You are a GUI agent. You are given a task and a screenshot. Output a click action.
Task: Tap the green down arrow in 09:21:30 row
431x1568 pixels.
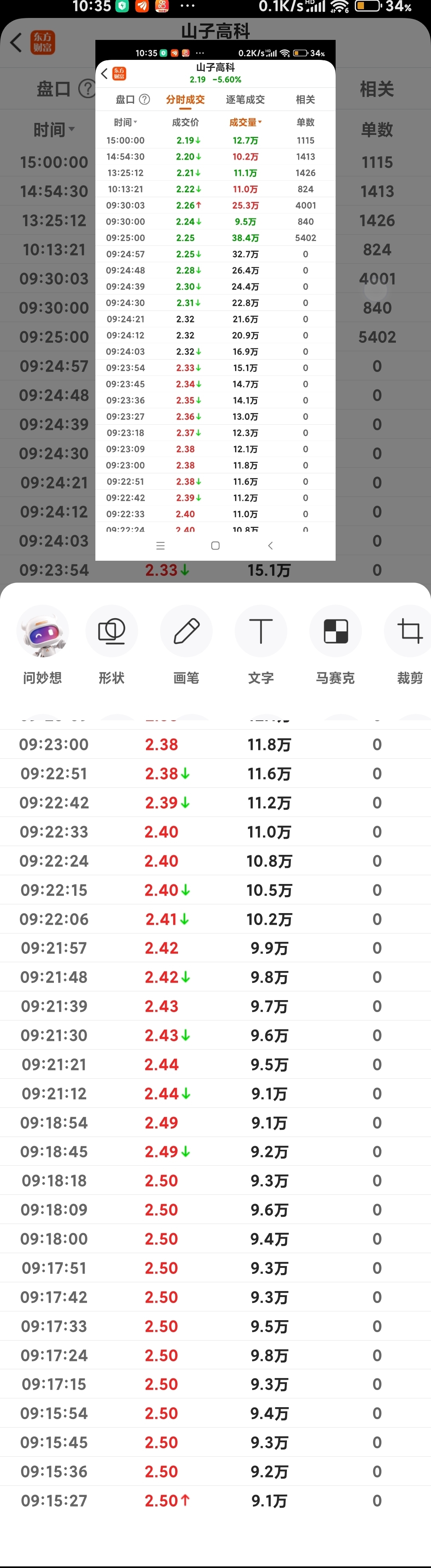[186, 1035]
